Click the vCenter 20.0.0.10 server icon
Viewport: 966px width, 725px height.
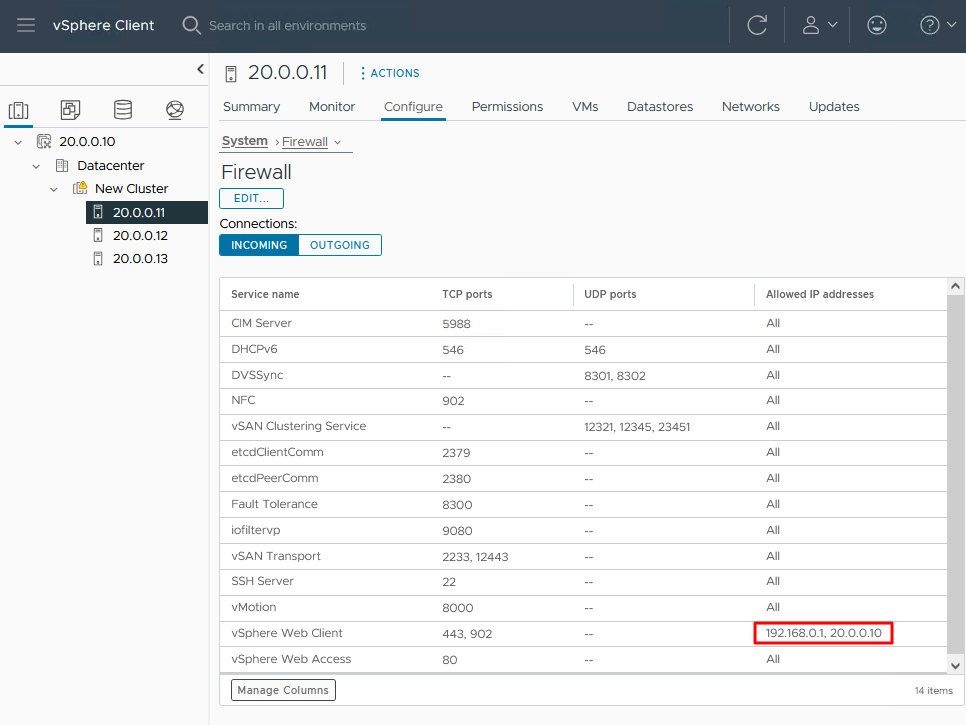point(44,142)
